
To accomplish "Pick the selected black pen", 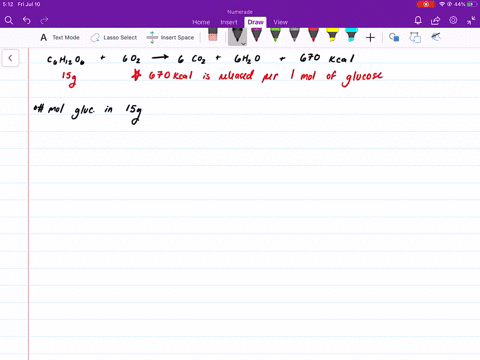I will [x=237, y=35].
